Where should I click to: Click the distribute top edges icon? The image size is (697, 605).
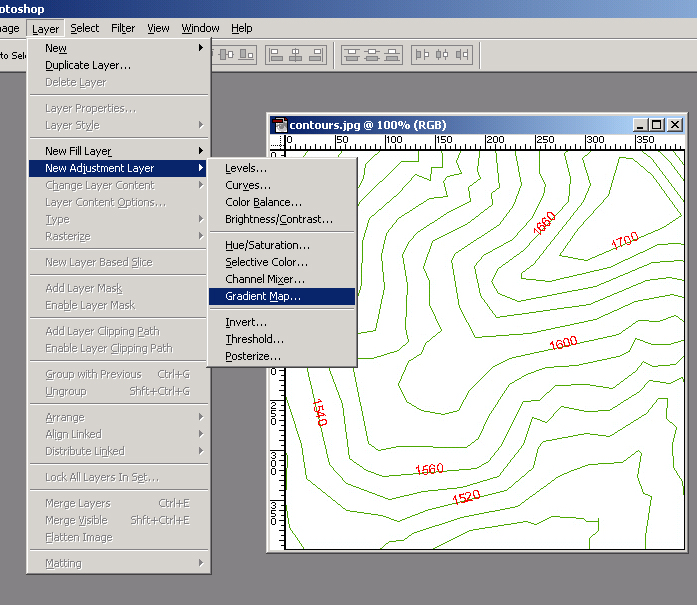[353, 55]
